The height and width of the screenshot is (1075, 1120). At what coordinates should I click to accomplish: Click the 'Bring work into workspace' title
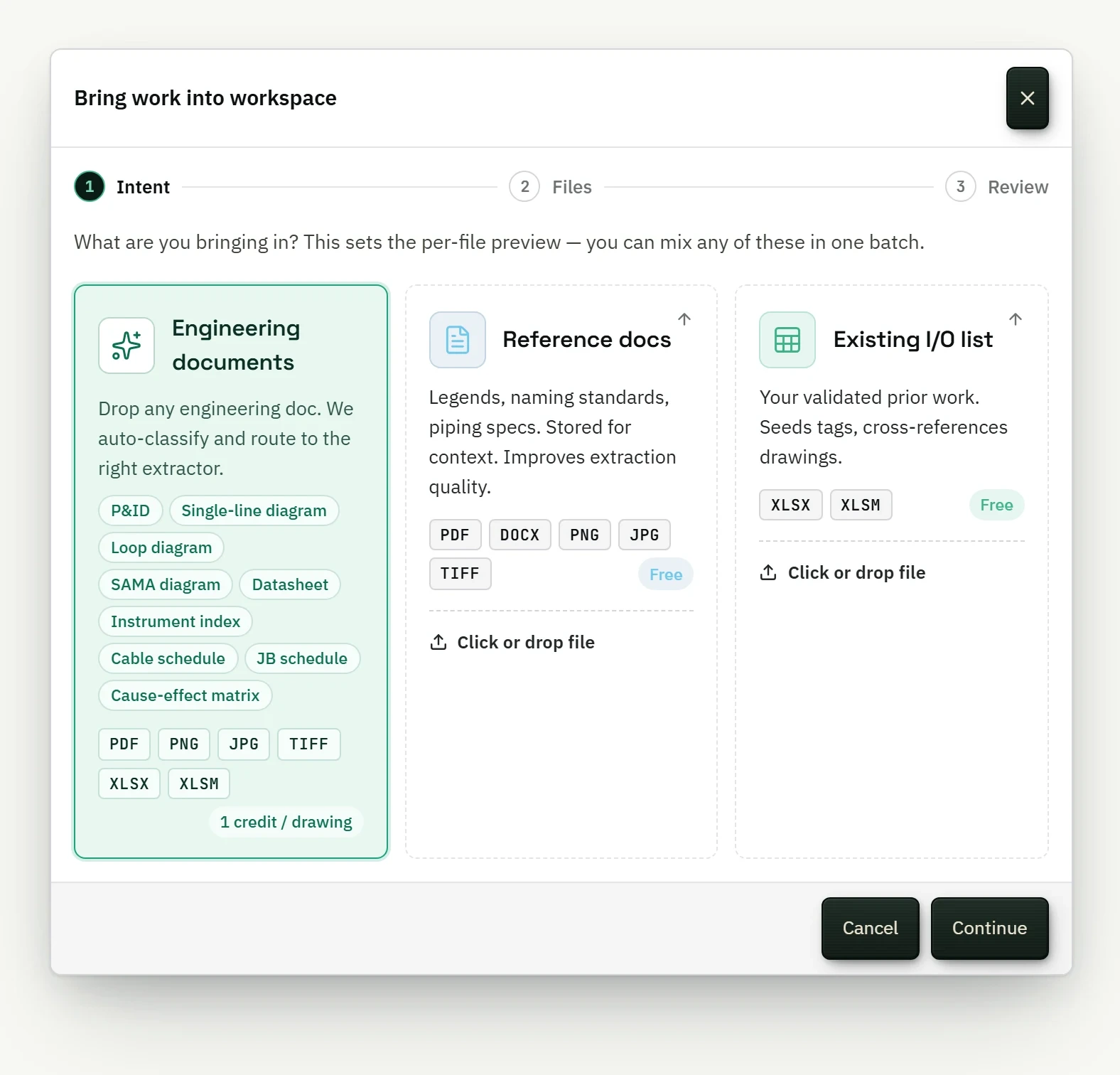click(x=205, y=98)
